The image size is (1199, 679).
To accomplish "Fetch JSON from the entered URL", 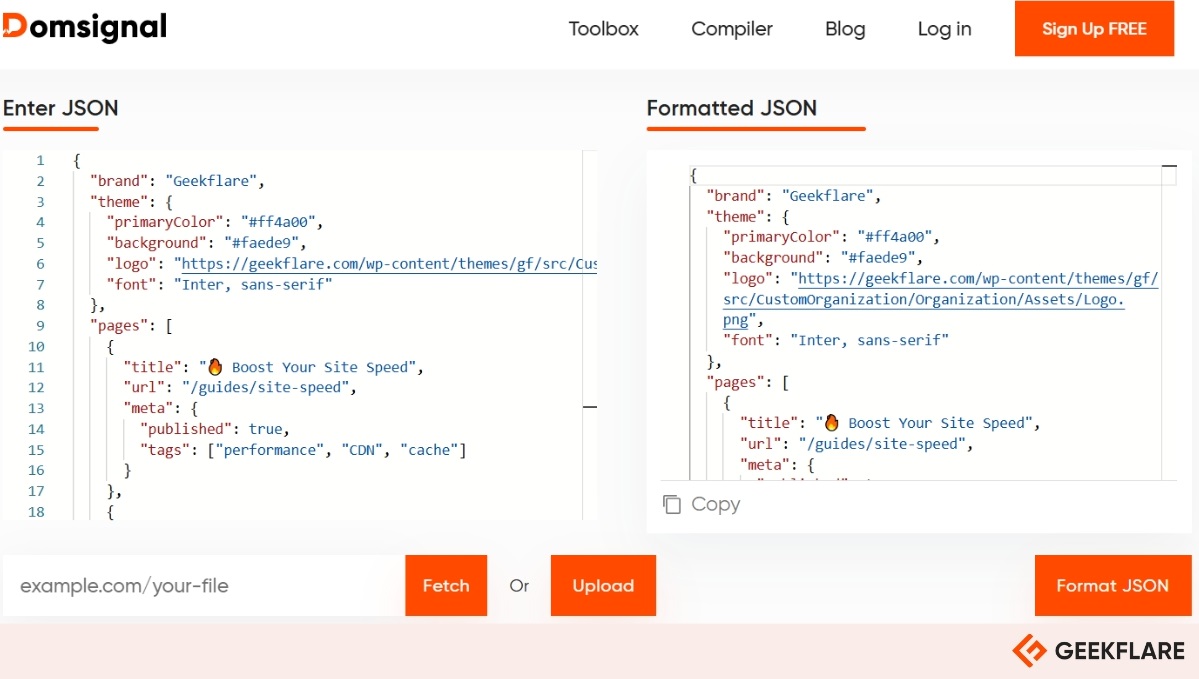I will 446,586.
